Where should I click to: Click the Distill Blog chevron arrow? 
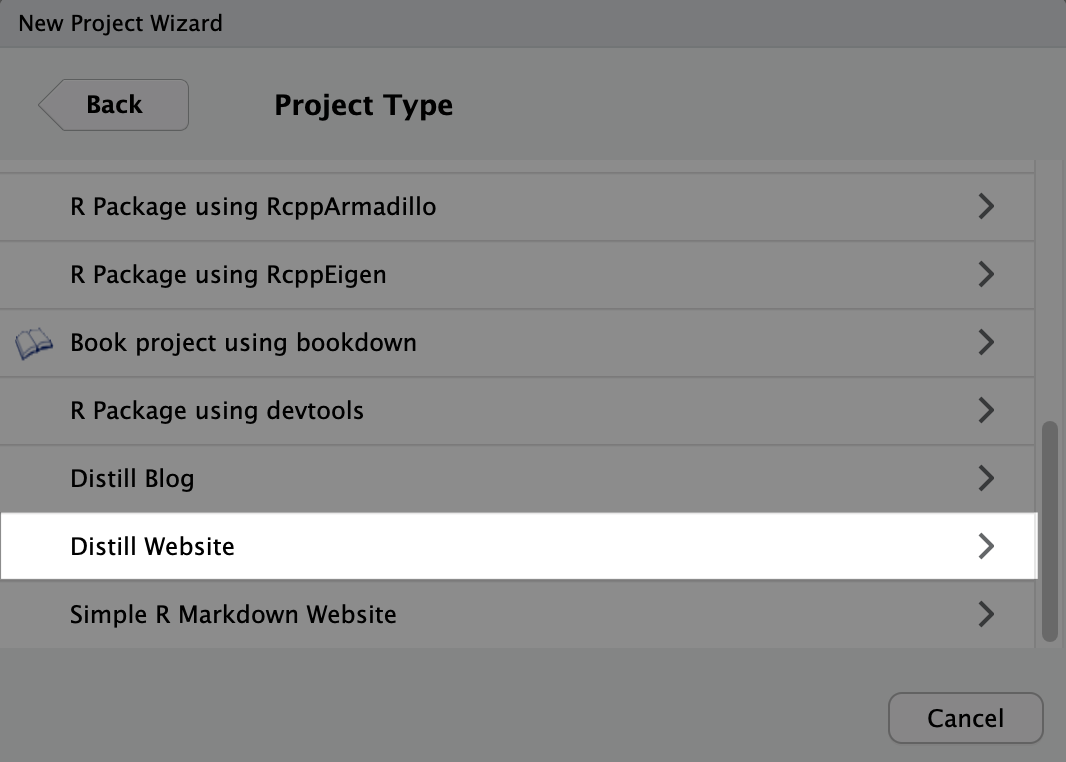click(986, 478)
